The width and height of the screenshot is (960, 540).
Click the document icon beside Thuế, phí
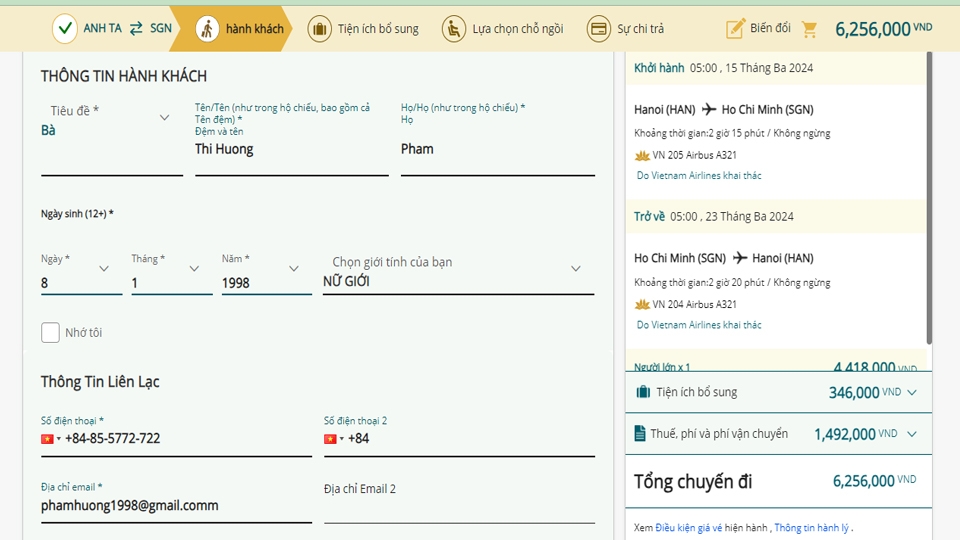coord(640,433)
